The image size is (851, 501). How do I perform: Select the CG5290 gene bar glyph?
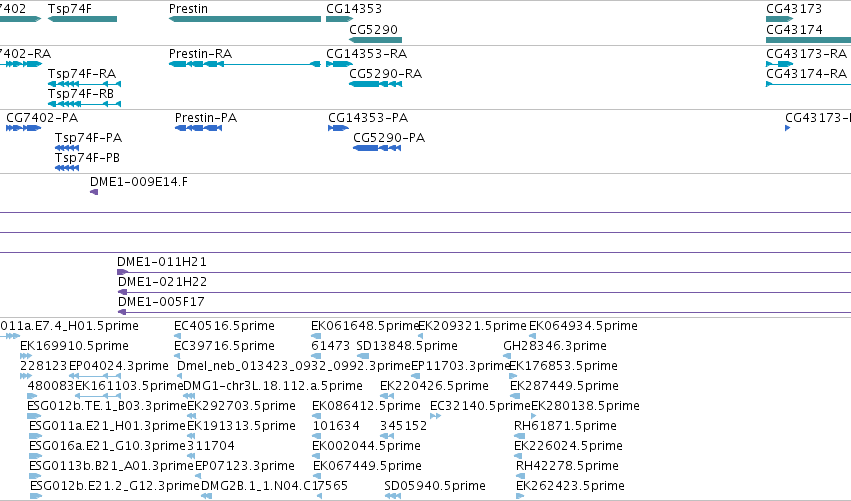[x=375, y=40]
